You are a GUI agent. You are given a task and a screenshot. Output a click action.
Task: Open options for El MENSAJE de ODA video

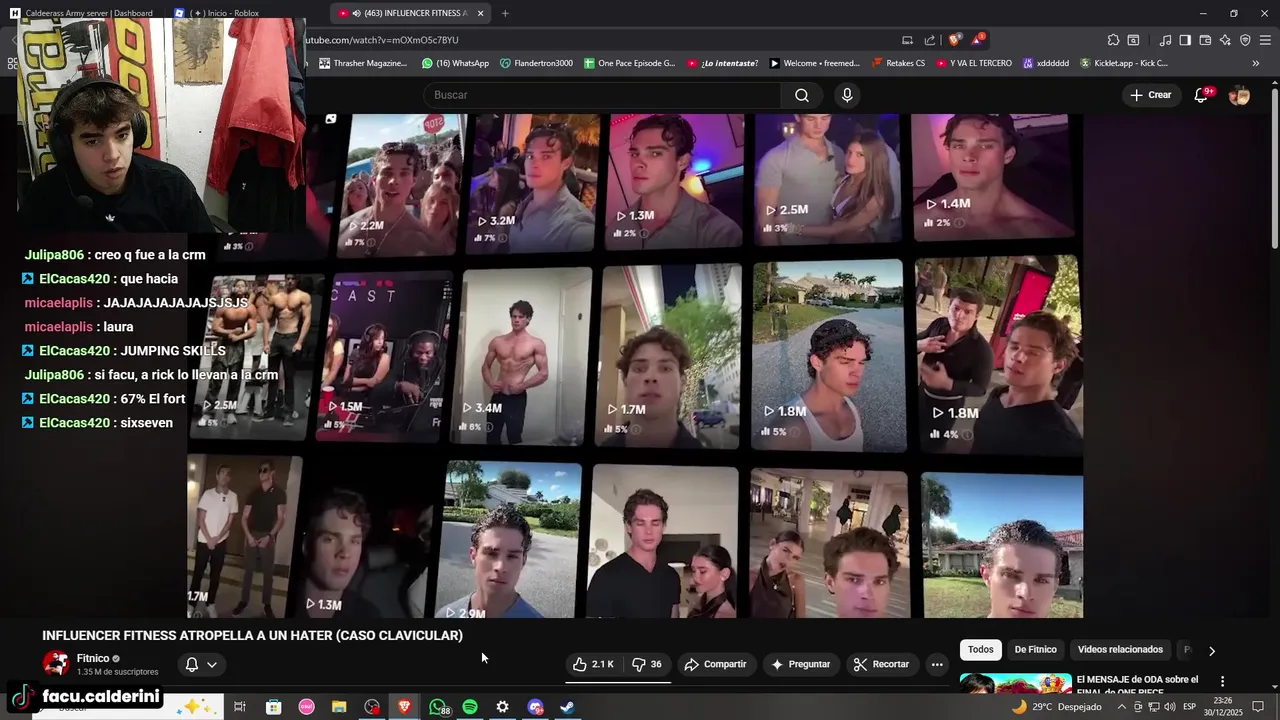1222,681
